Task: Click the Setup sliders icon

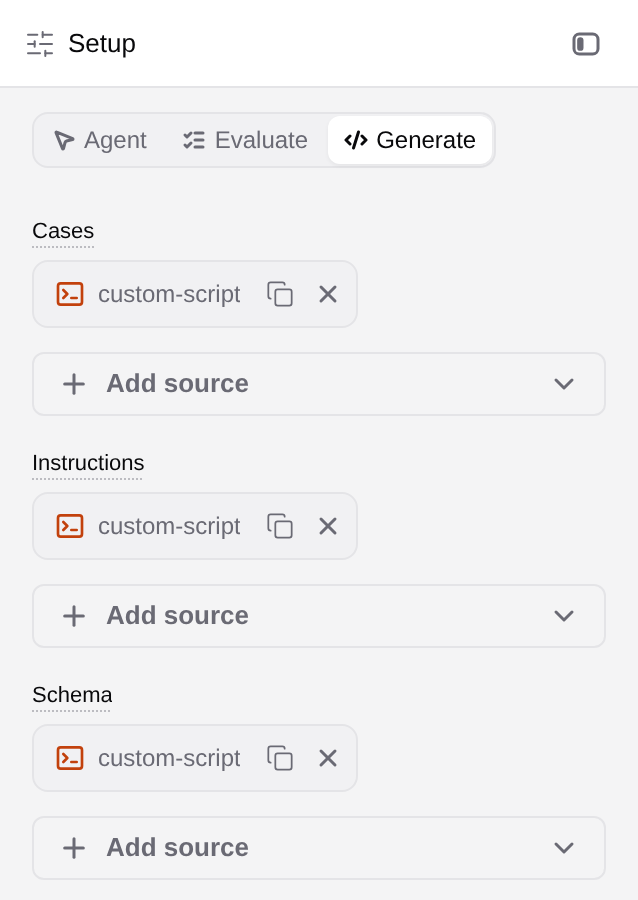Action: click(x=40, y=44)
